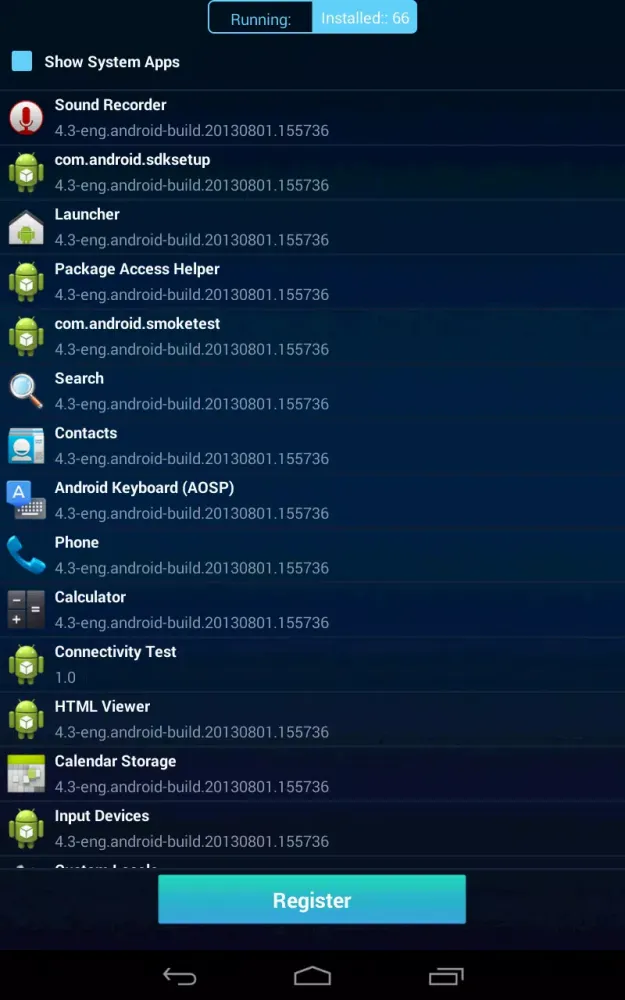Tap the version string under Calendar Storage
625x1000 pixels.
tap(192, 786)
